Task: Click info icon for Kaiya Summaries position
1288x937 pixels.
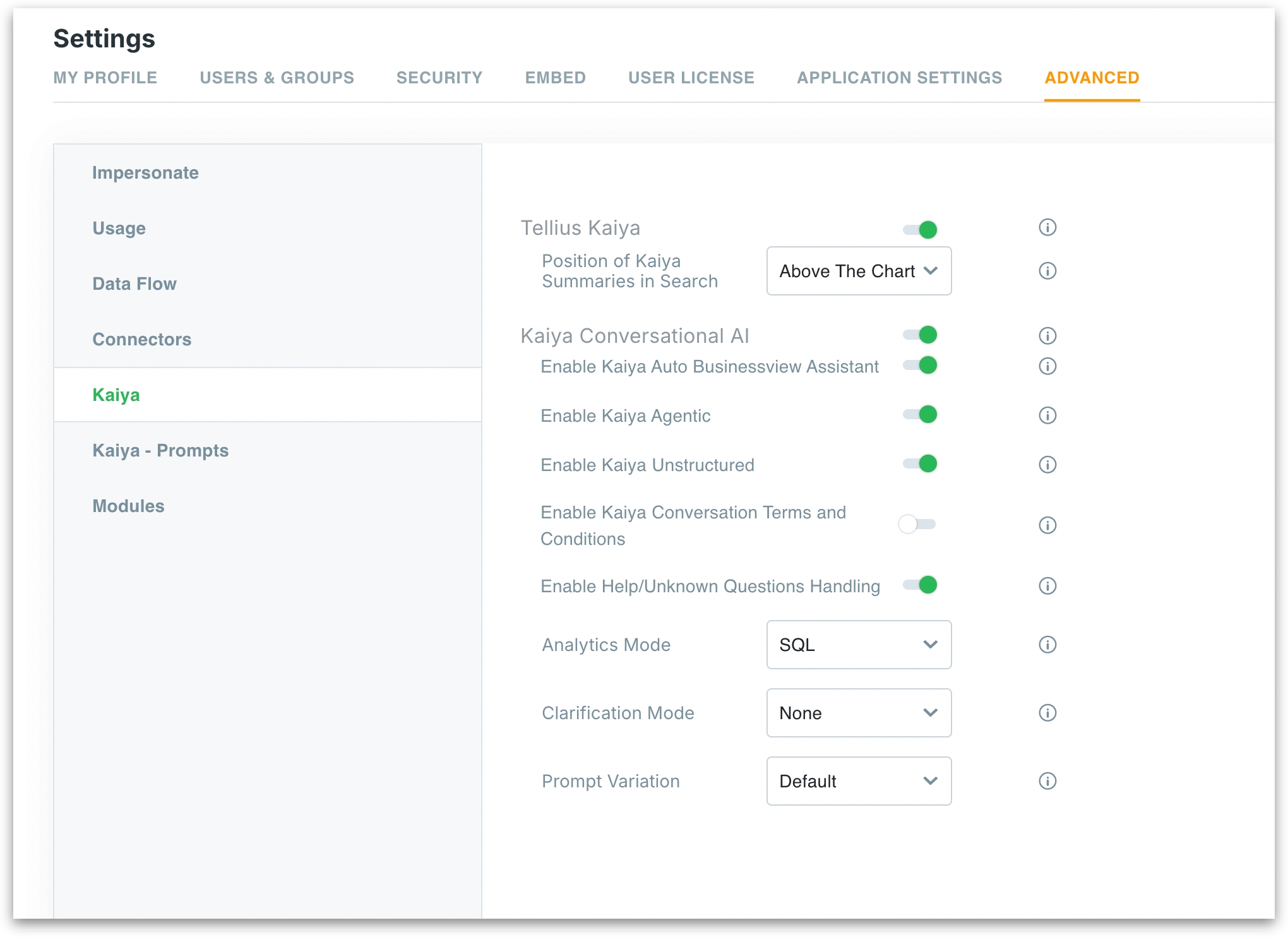Action: pyautogui.click(x=1047, y=271)
